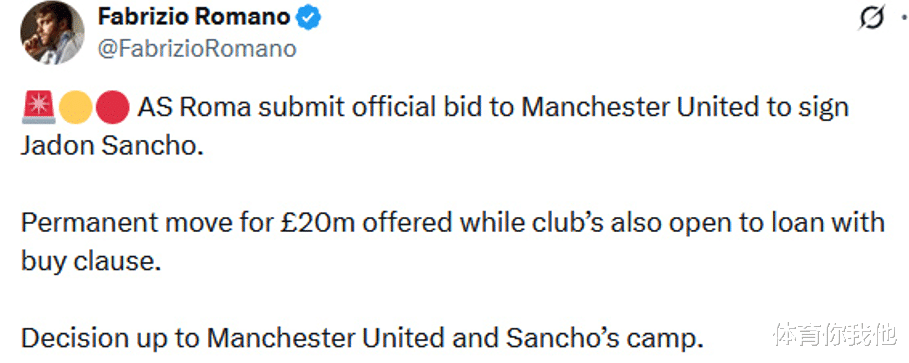Click the name 'Jadon Sancho.' in tweet

click(112, 146)
